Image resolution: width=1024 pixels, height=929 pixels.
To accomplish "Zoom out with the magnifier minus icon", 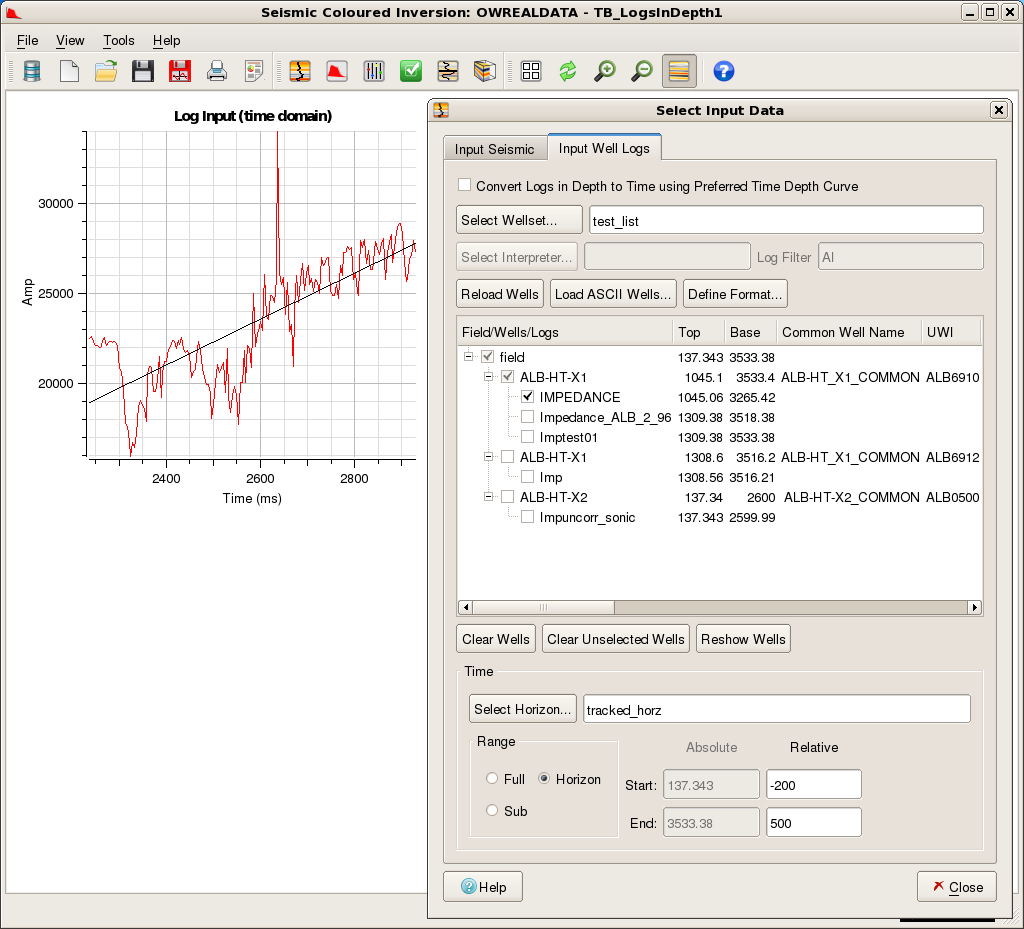I will [642, 71].
